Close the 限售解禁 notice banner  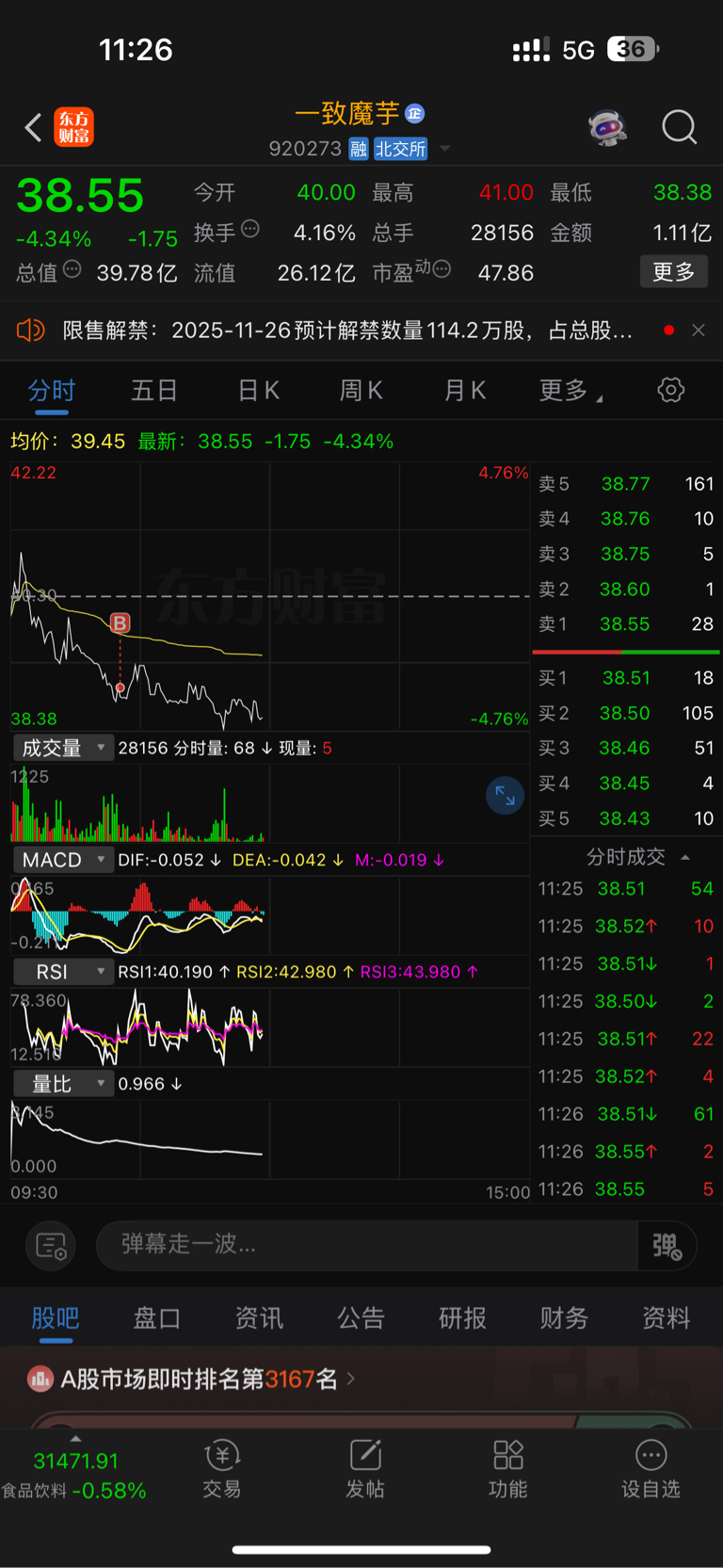[698, 330]
